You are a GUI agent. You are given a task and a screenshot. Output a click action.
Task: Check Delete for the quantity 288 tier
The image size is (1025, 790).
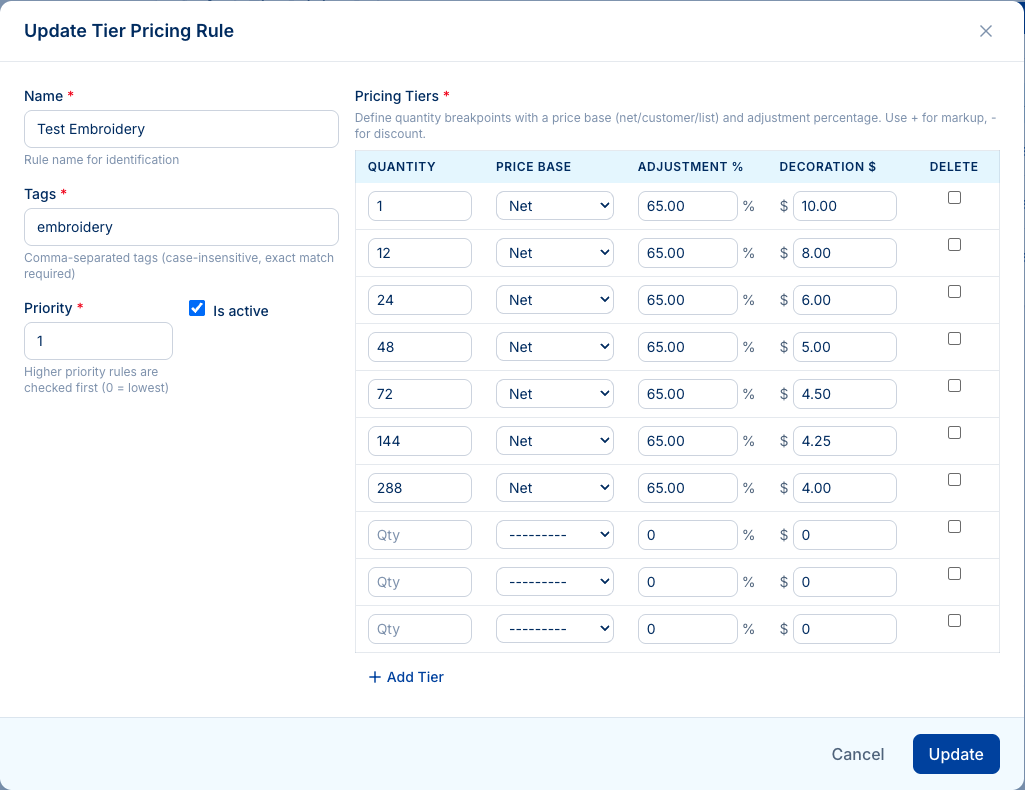[x=954, y=480]
